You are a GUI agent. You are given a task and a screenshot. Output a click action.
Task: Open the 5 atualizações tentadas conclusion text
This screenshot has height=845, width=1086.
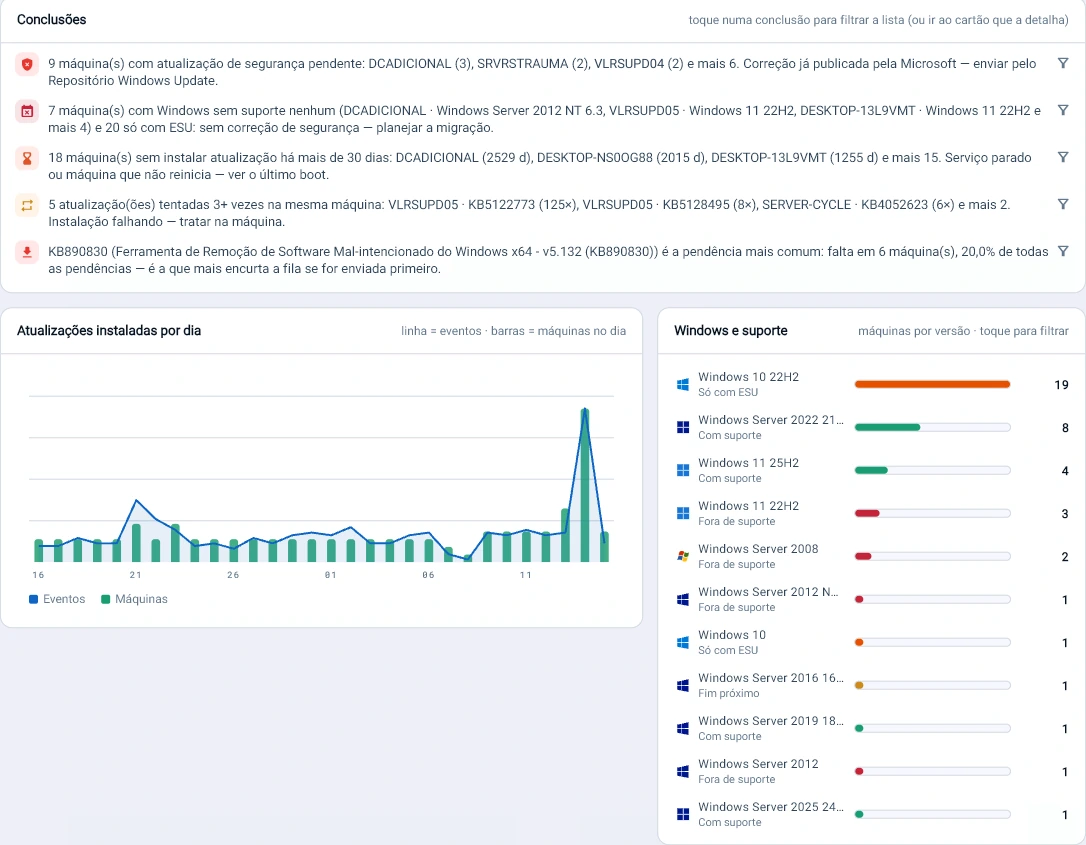(529, 213)
